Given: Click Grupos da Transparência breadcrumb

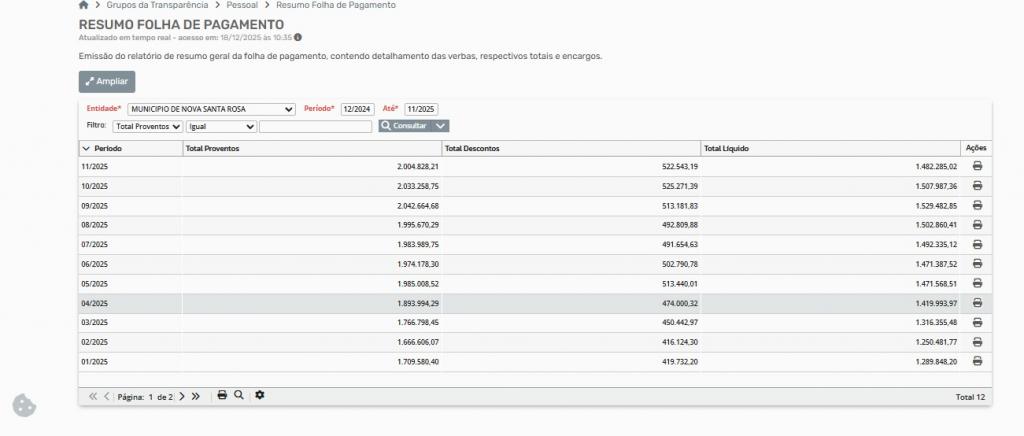Looking at the screenshot, I should [x=157, y=5].
